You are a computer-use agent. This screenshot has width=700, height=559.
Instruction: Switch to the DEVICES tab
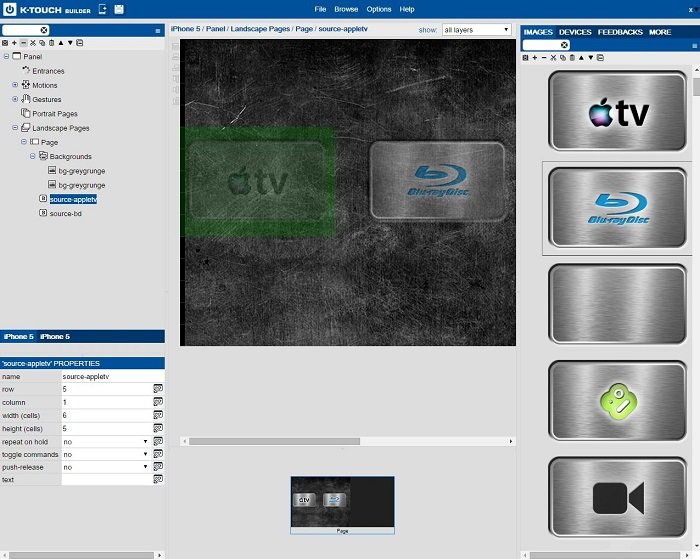tap(575, 32)
